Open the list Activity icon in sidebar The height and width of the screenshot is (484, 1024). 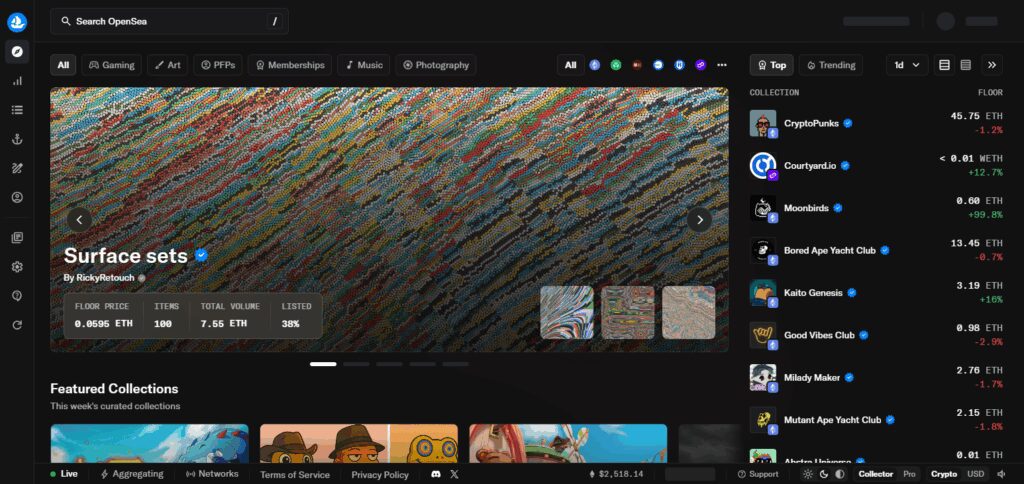pos(17,110)
